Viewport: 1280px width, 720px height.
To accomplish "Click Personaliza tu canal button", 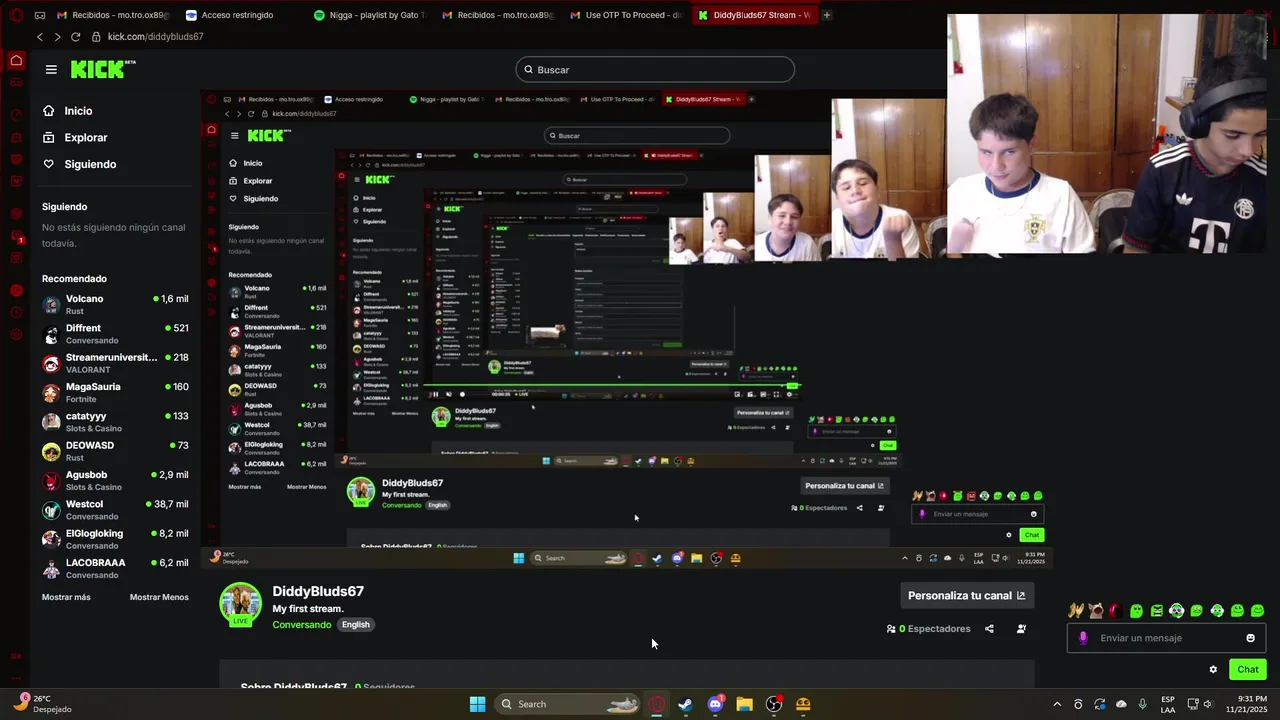I will click(966, 595).
